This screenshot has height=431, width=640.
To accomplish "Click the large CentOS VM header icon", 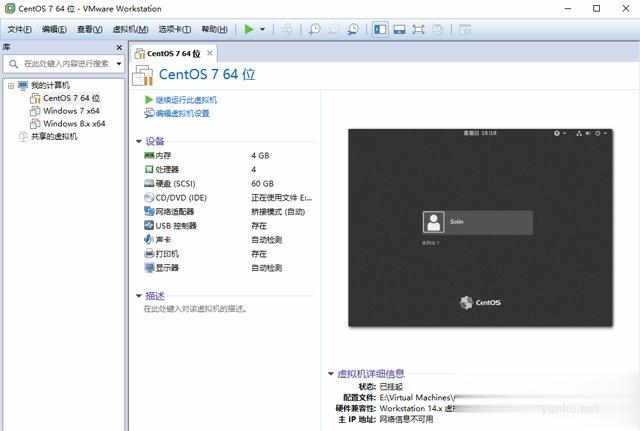I will point(143,76).
